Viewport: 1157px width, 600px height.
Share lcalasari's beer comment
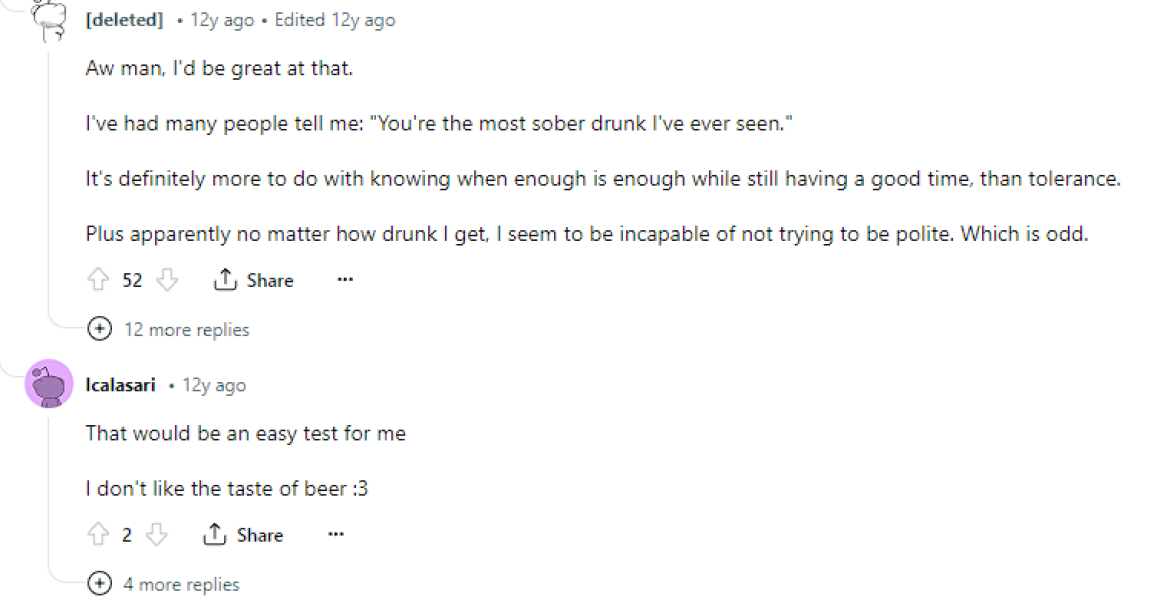(x=243, y=535)
